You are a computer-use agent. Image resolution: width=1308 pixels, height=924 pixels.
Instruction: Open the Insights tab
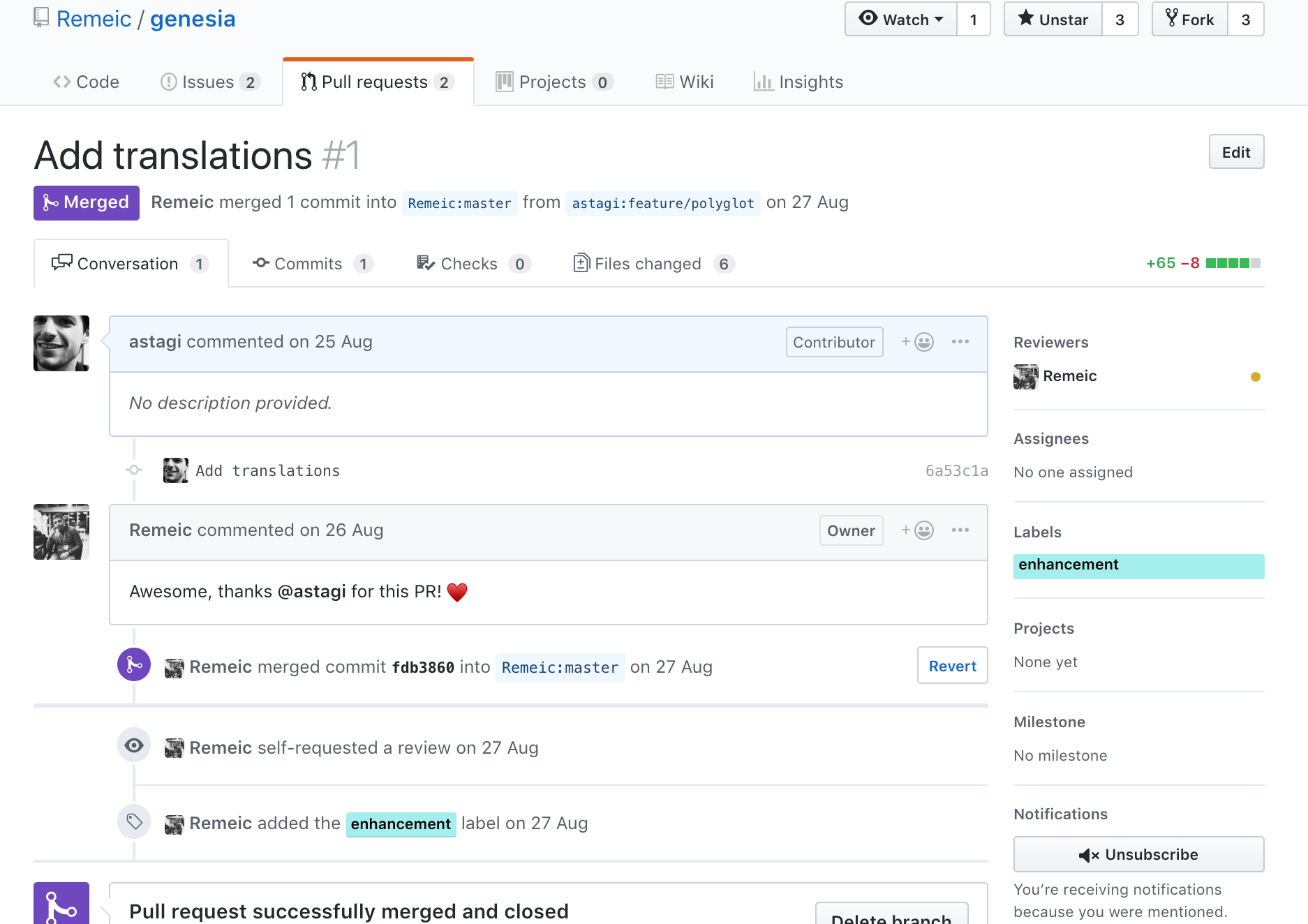pyautogui.click(x=798, y=82)
